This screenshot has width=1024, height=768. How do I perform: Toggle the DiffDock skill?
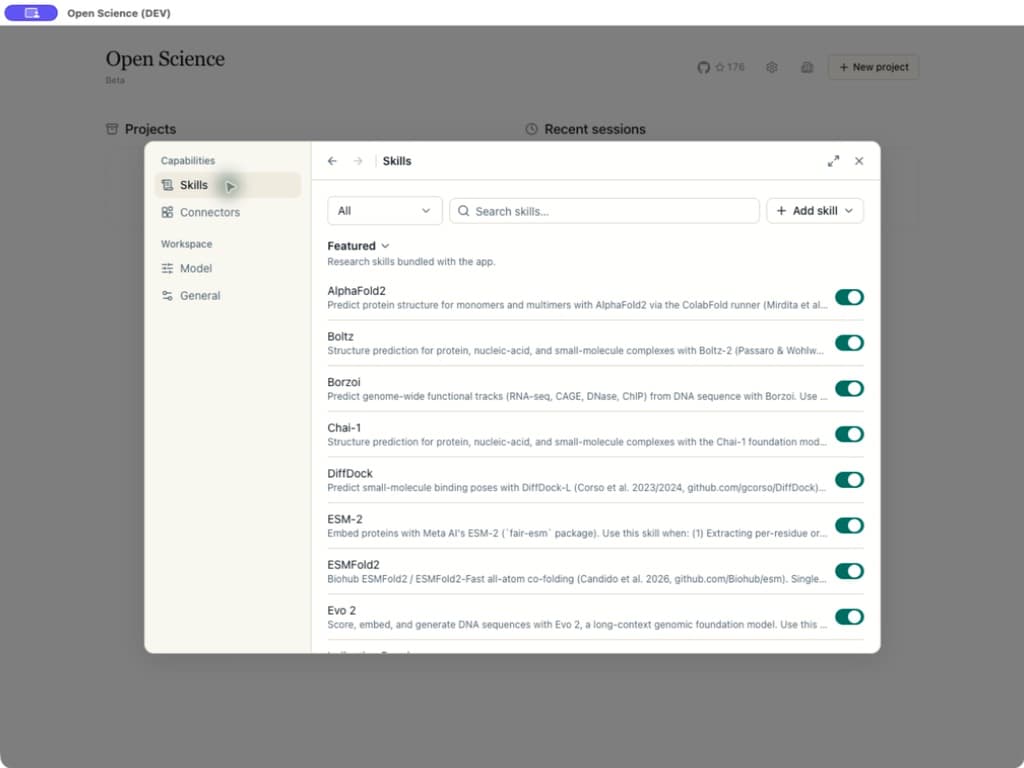click(849, 480)
